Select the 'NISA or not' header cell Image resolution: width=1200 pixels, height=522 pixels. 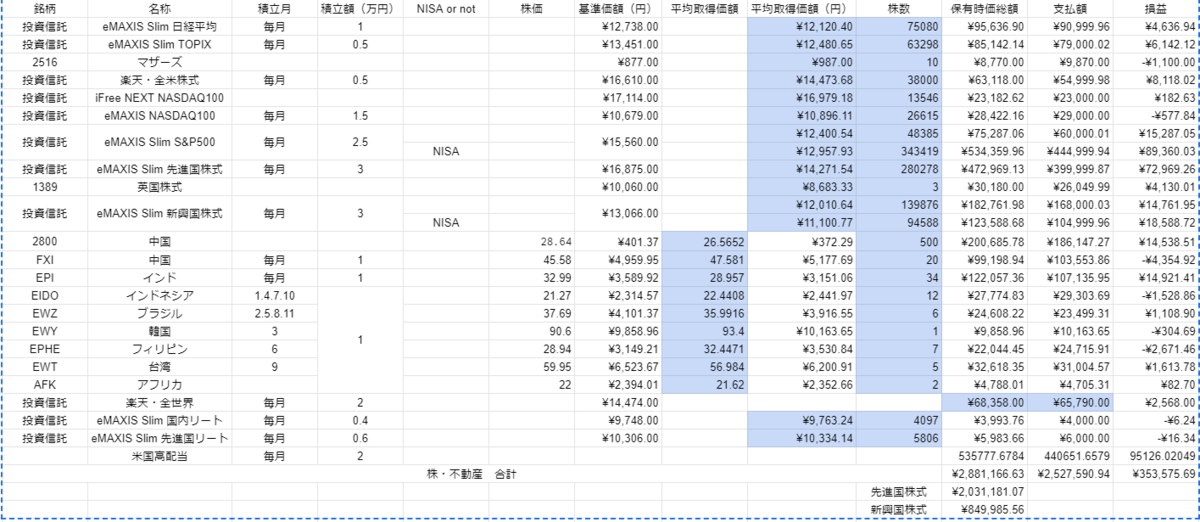click(x=446, y=9)
